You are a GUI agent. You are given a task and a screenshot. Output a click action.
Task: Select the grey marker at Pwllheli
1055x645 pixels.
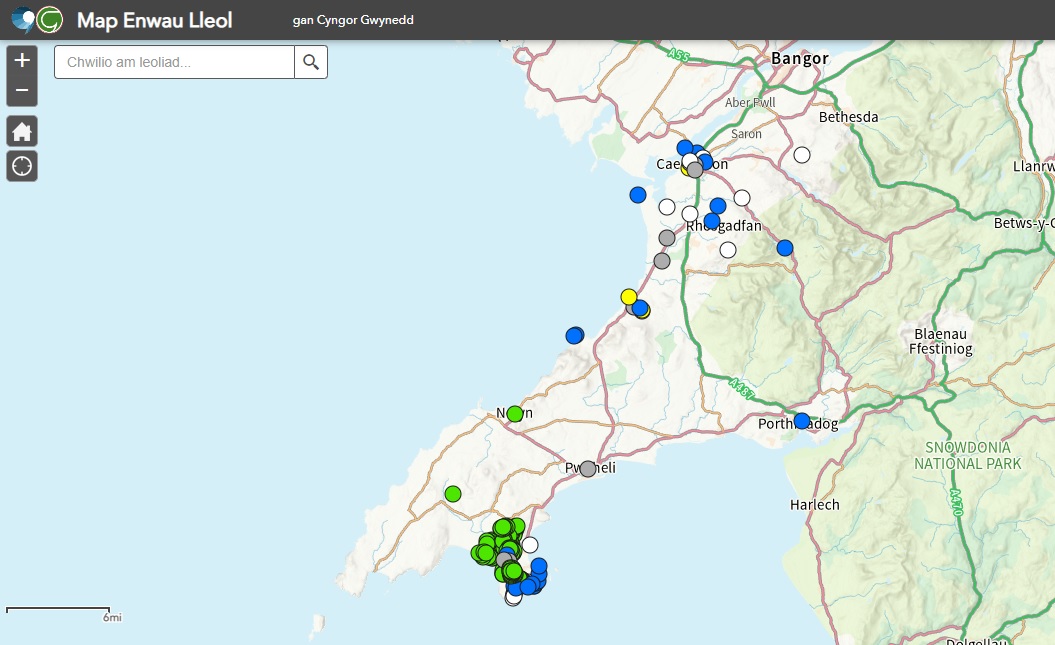point(588,469)
